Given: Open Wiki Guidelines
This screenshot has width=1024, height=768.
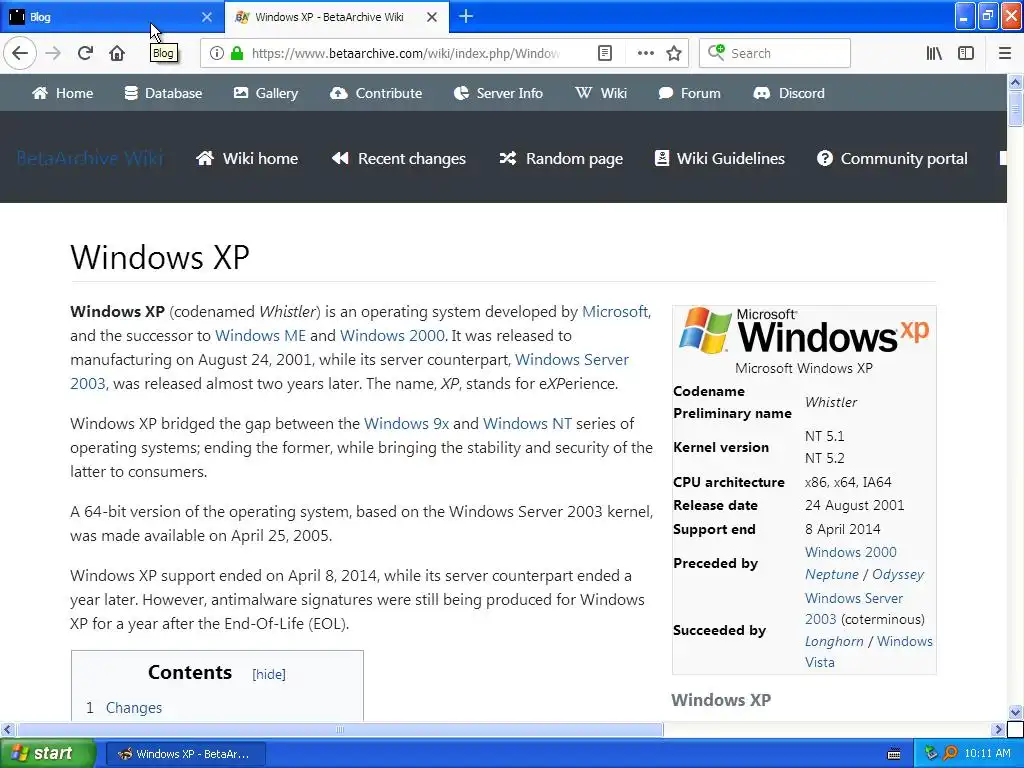Looking at the screenshot, I should tap(720, 158).
